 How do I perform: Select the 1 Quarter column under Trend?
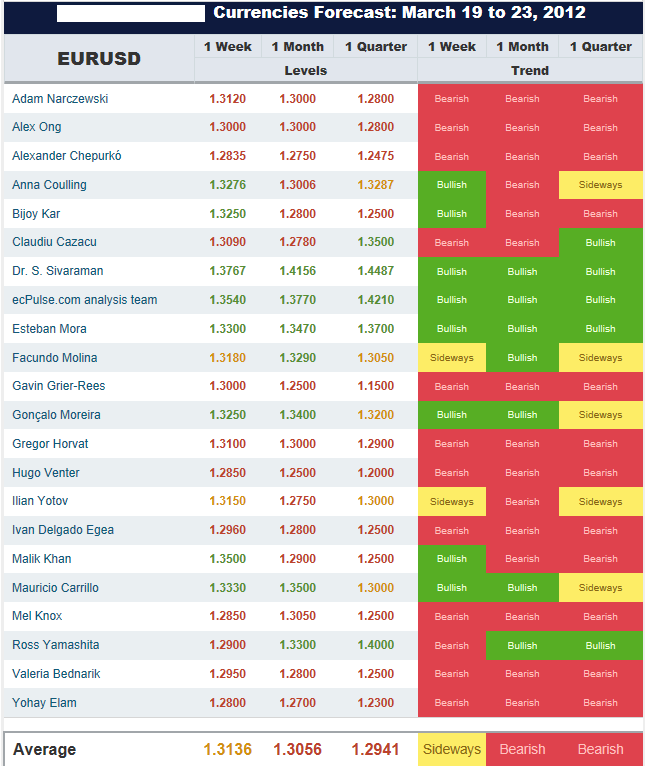pyautogui.click(x=601, y=47)
